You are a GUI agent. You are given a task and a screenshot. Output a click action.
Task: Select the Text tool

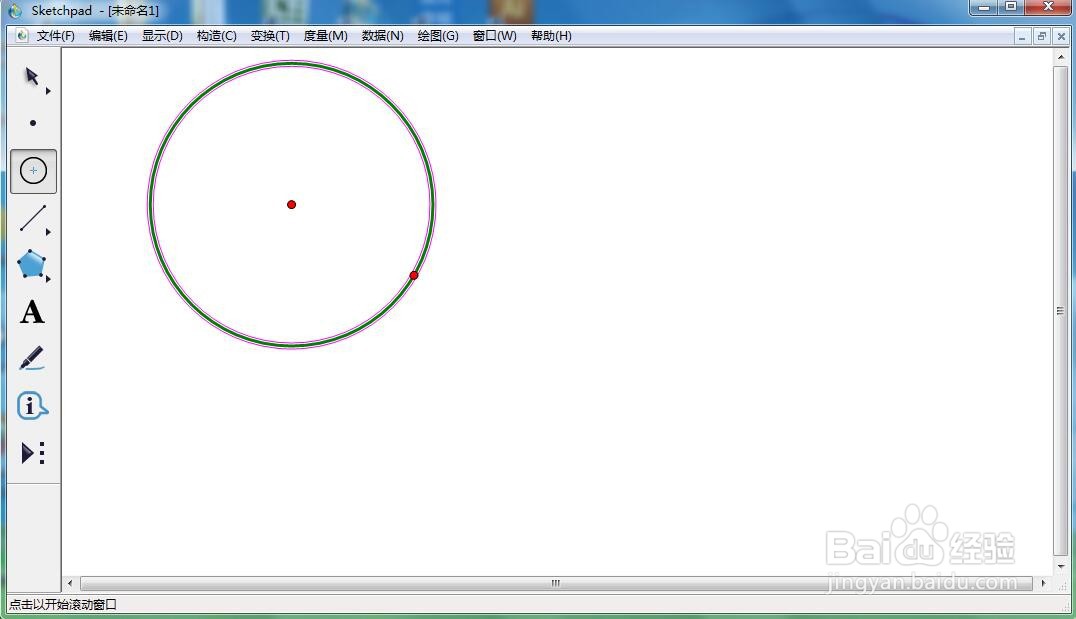click(32, 312)
